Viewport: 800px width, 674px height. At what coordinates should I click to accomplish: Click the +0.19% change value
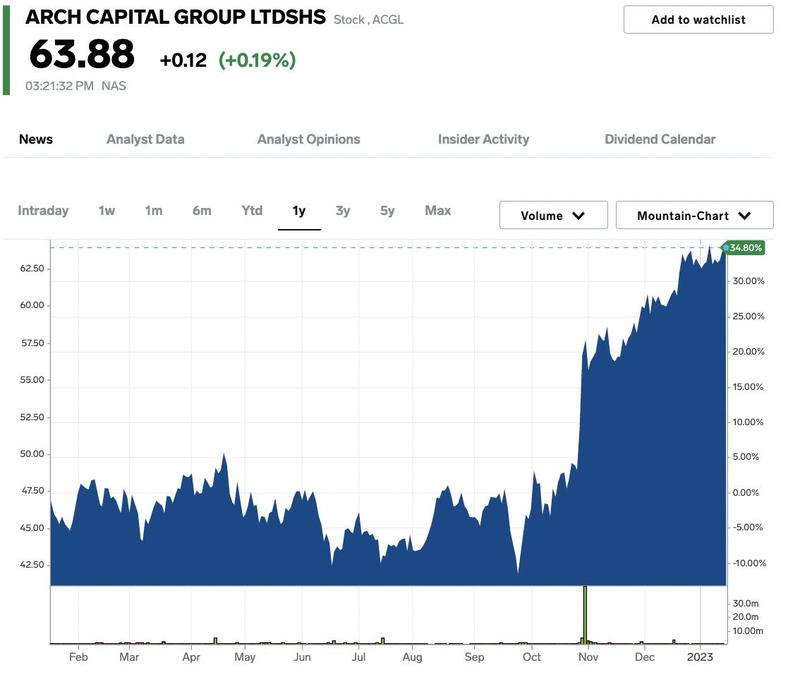[x=257, y=60]
